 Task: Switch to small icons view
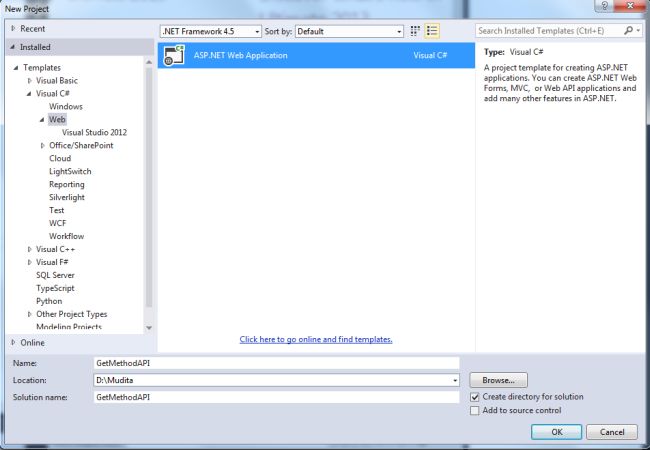[415, 31]
